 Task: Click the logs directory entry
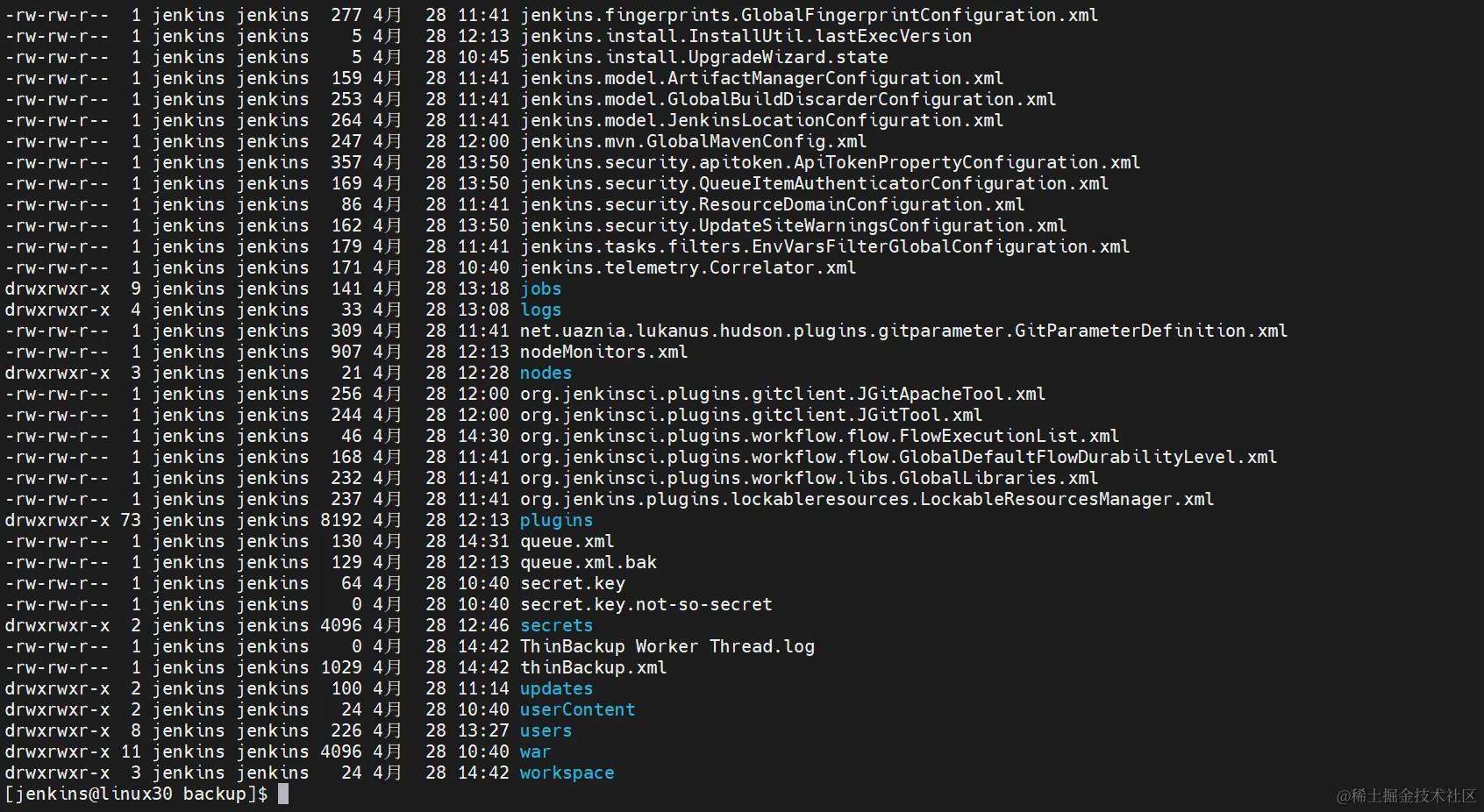540,310
